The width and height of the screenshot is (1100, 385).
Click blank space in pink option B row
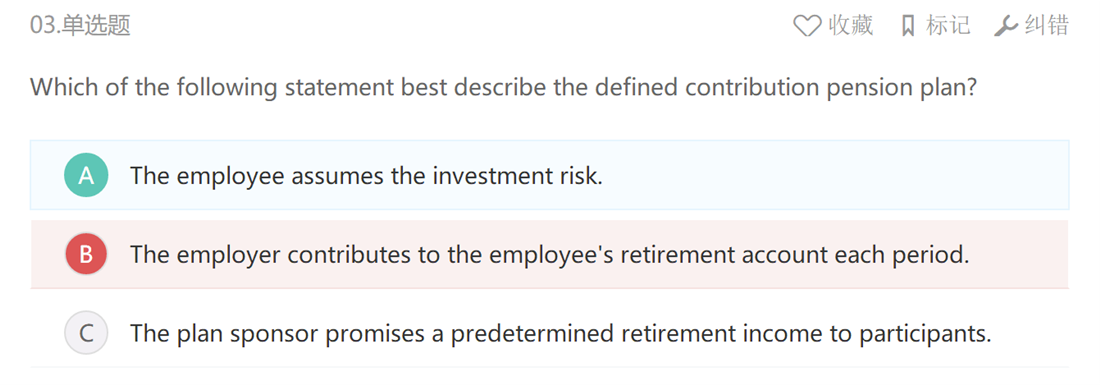[1021, 254]
